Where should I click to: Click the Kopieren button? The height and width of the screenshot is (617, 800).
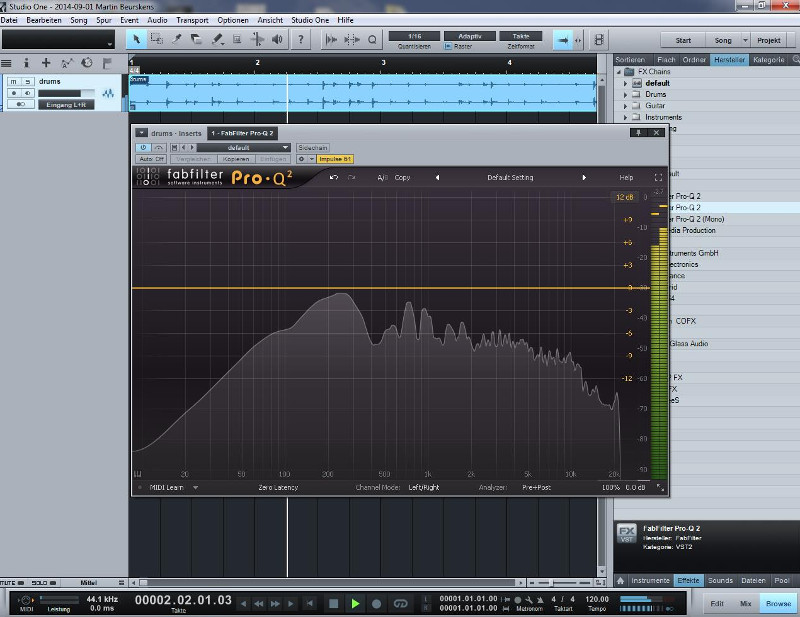point(236,159)
